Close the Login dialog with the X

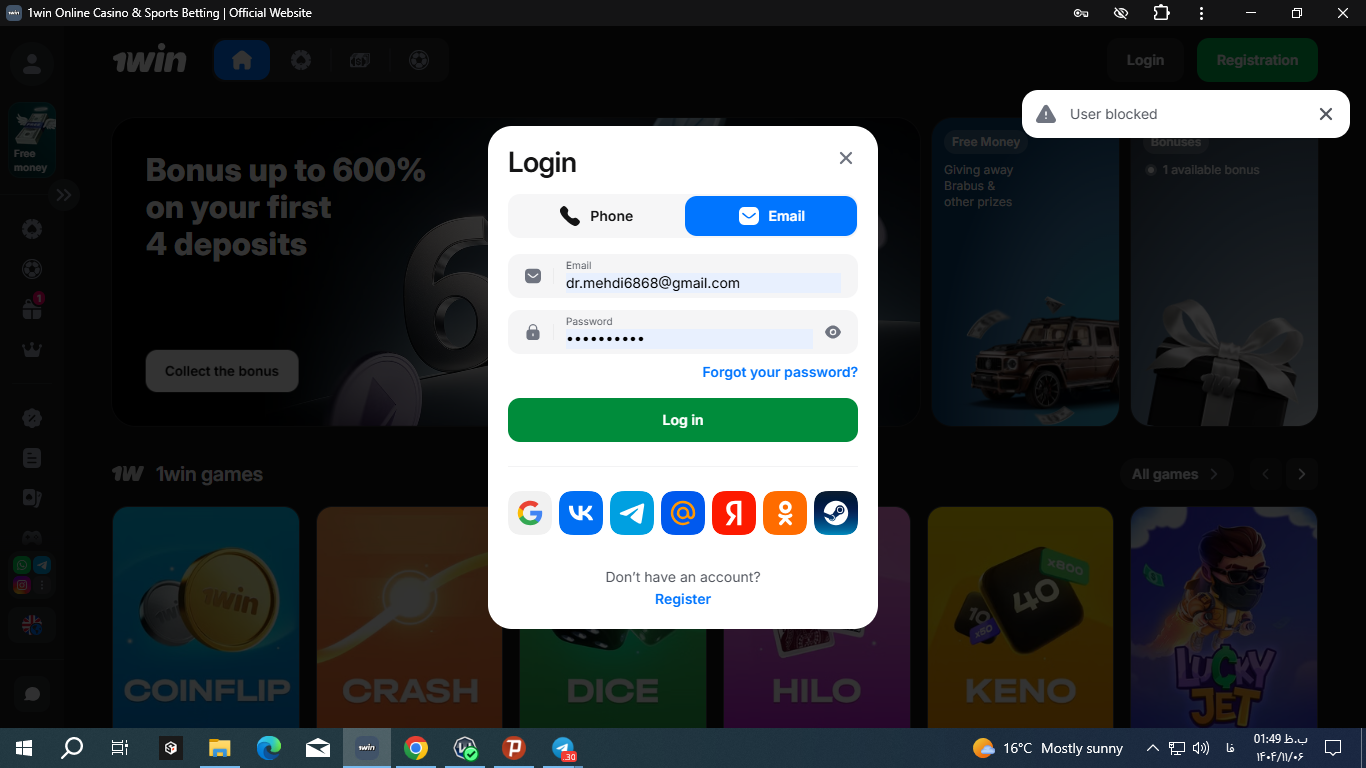click(x=846, y=158)
